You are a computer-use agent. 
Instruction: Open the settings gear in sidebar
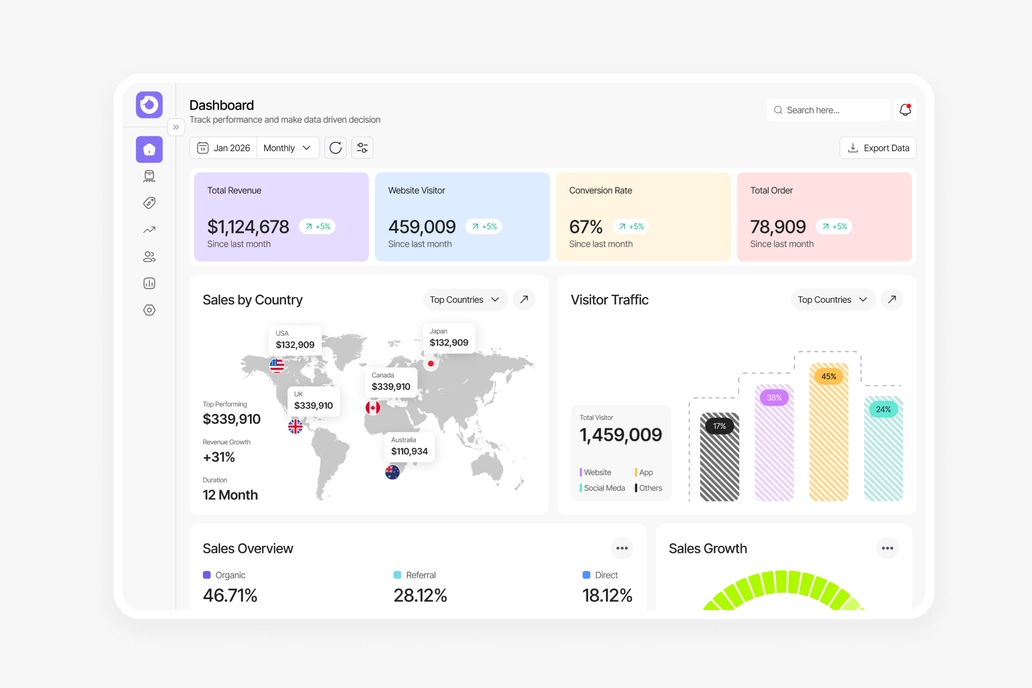point(149,310)
